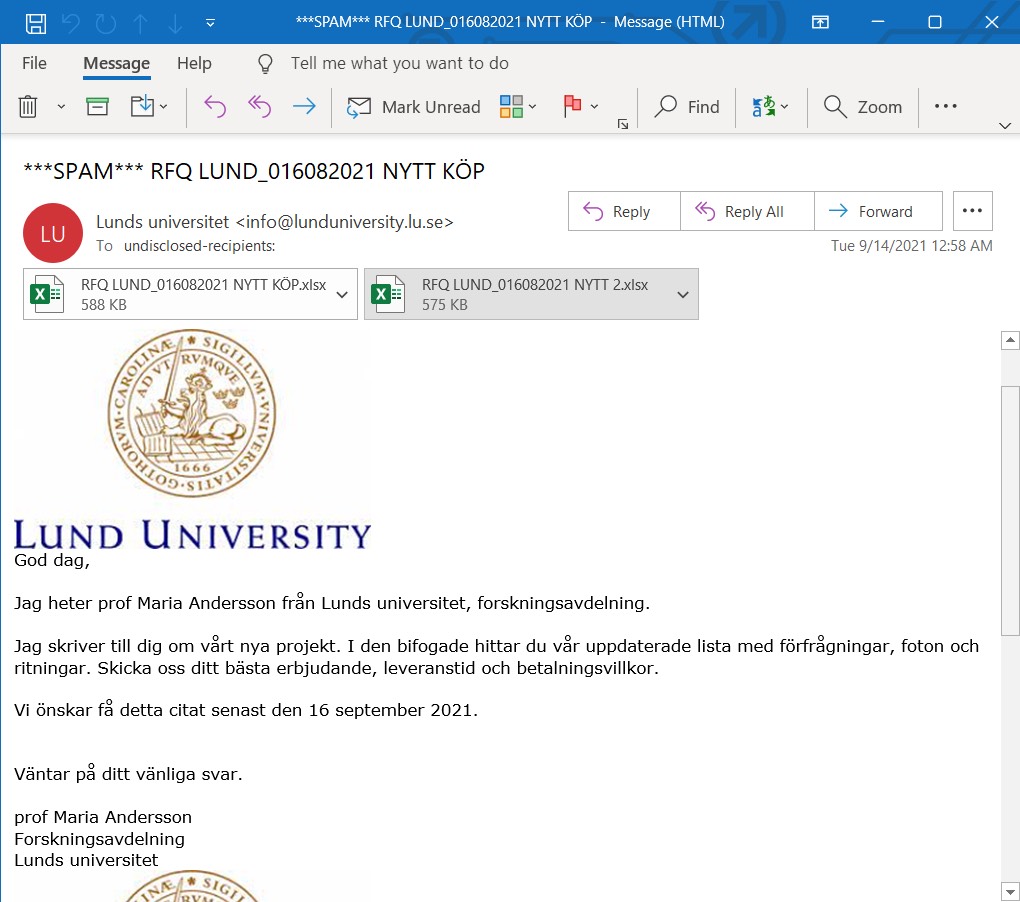This screenshot has height=902, width=1020.
Task: Click the ribbon Reply All icon
Action: [259, 107]
